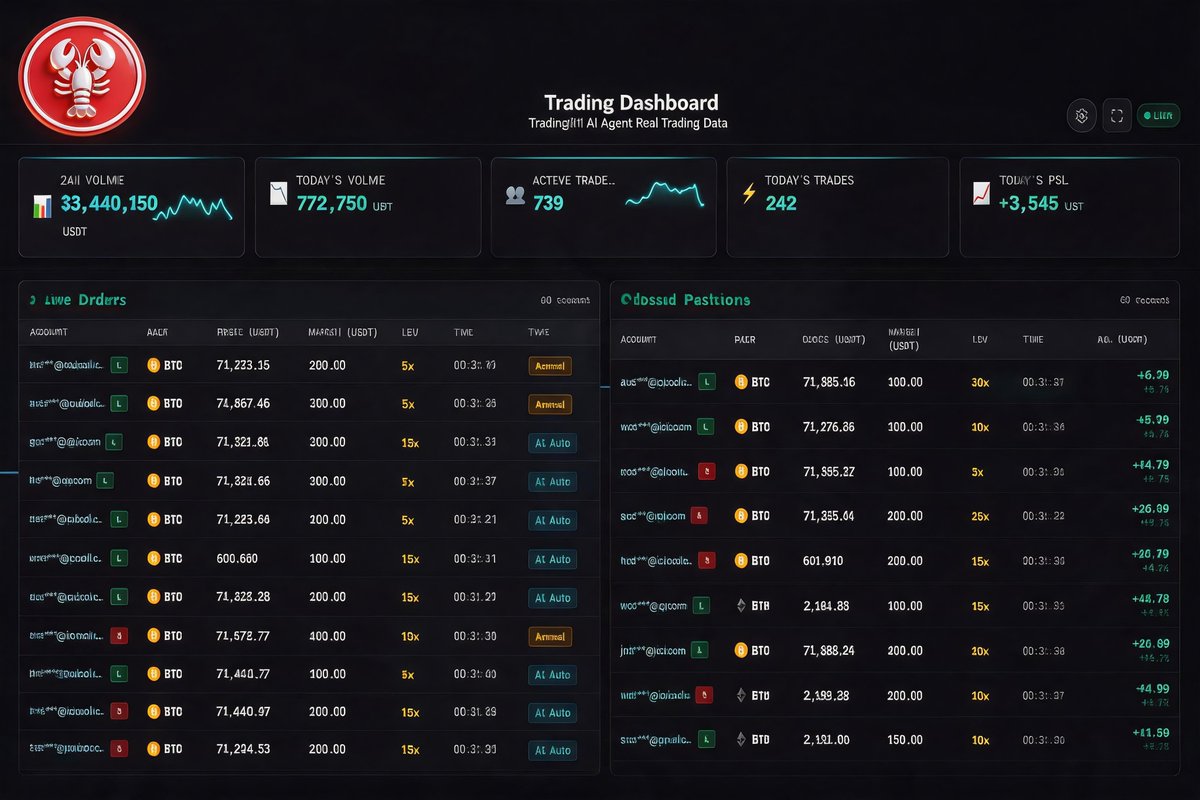Click the Lev column header in the Live Orders table
1200x800 pixels.
(409, 333)
